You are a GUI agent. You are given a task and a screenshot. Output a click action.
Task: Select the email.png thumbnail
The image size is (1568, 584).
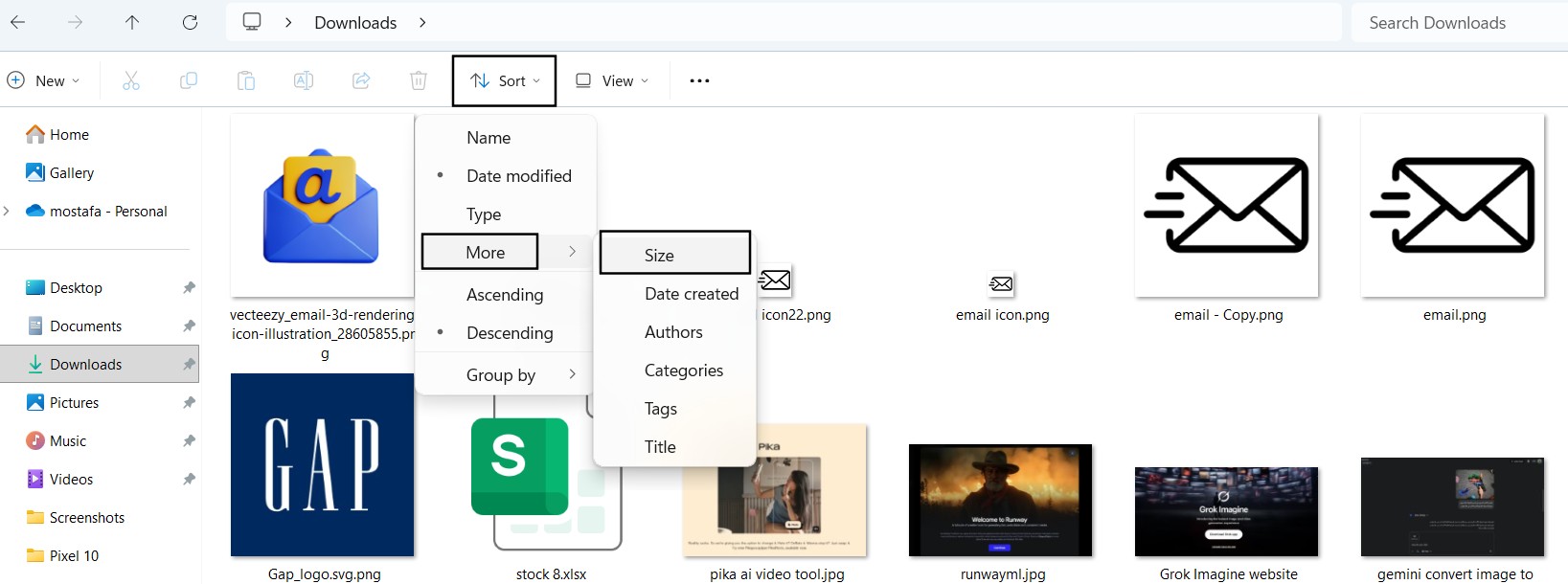[x=1453, y=206]
